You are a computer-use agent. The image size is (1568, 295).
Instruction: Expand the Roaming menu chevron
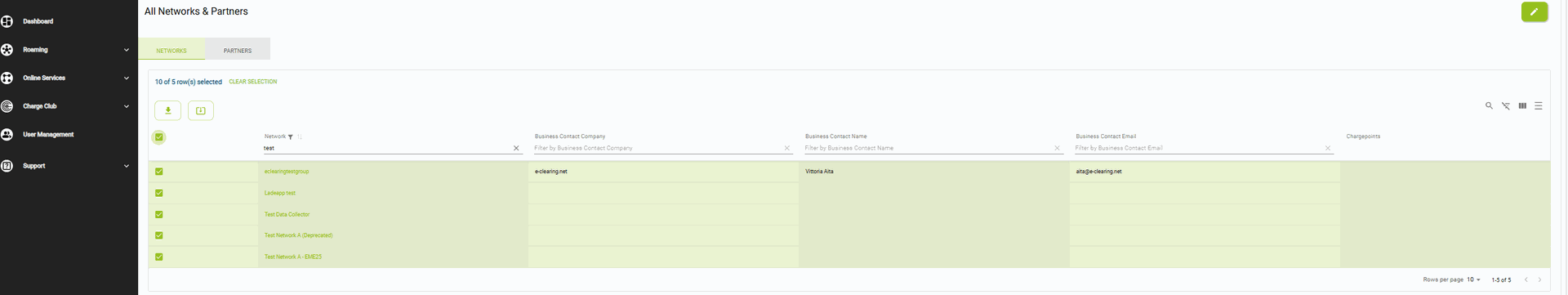pos(127,50)
